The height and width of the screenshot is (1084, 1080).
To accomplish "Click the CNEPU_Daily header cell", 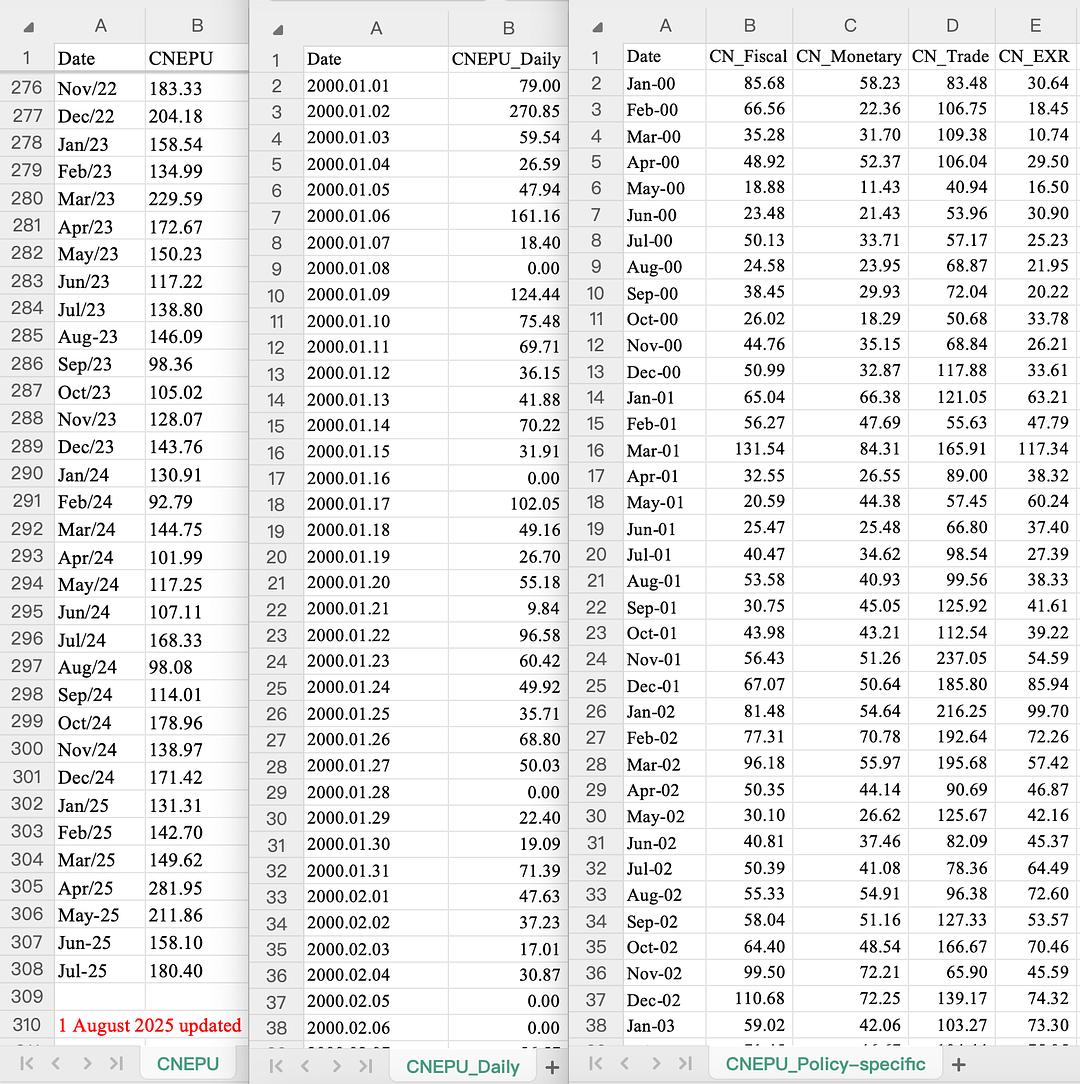I will pyautogui.click(x=508, y=59).
